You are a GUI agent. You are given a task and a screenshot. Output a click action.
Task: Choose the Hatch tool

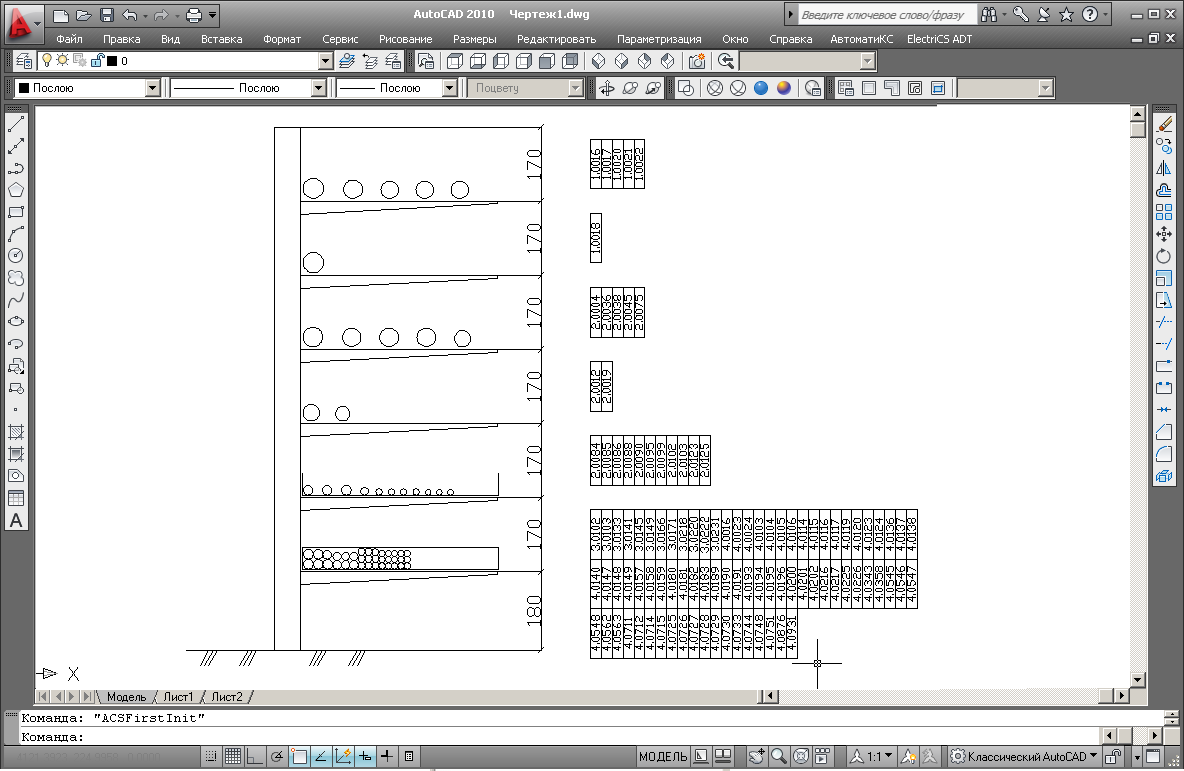pyautogui.click(x=16, y=433)
